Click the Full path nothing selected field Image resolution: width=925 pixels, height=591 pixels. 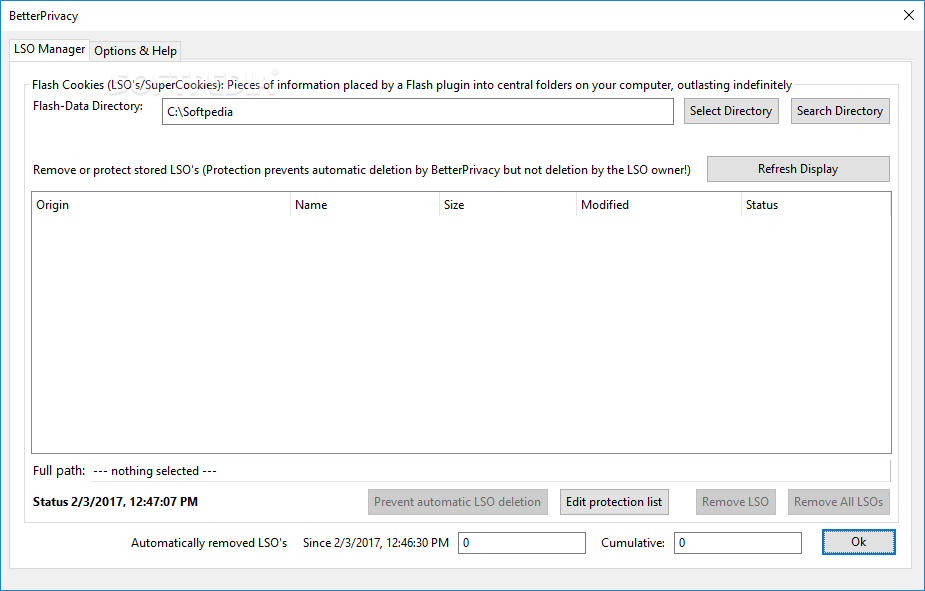pos(490,471)
